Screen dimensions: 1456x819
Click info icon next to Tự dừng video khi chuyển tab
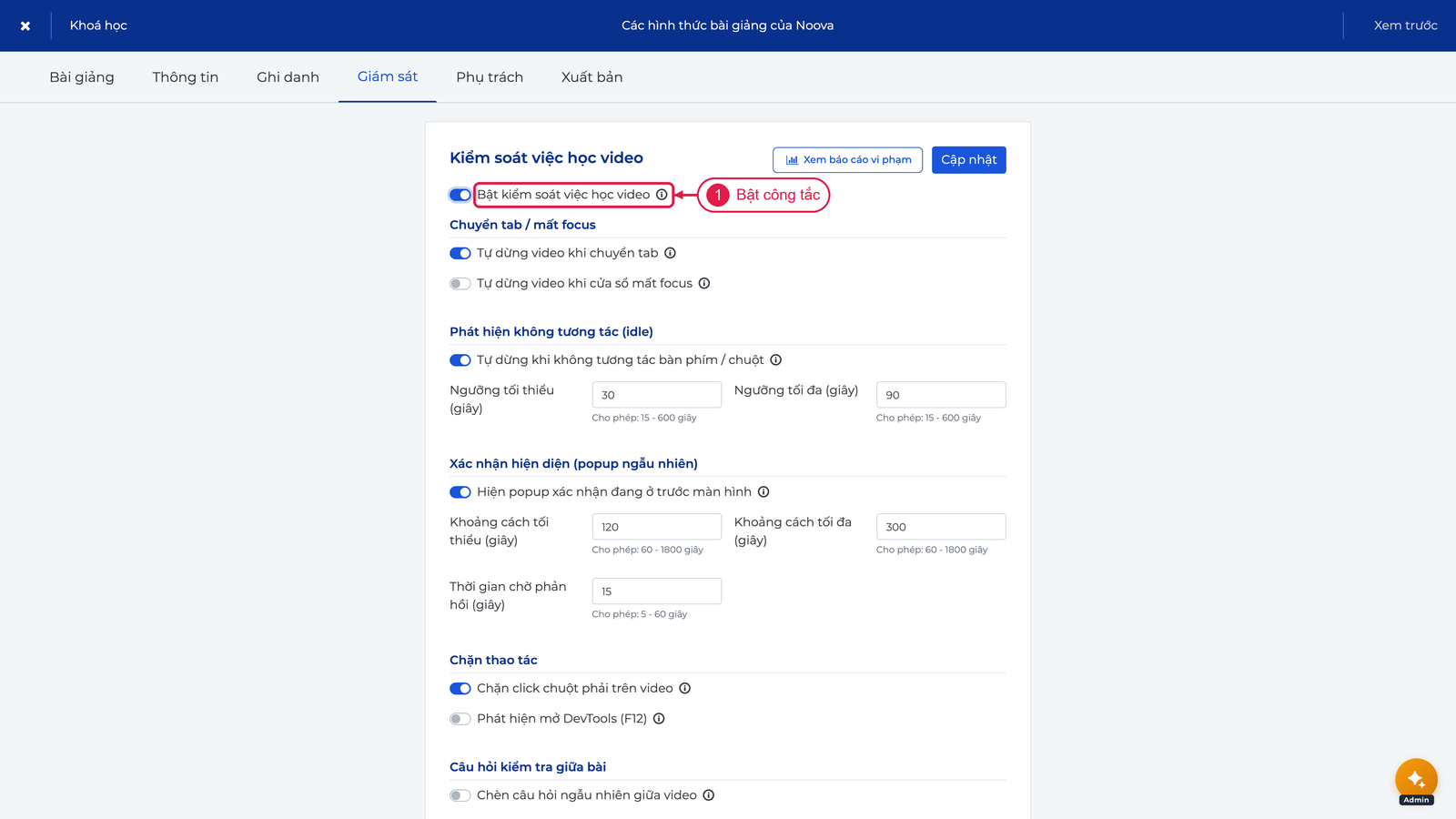pyautogui.click(x=670, y=253)
